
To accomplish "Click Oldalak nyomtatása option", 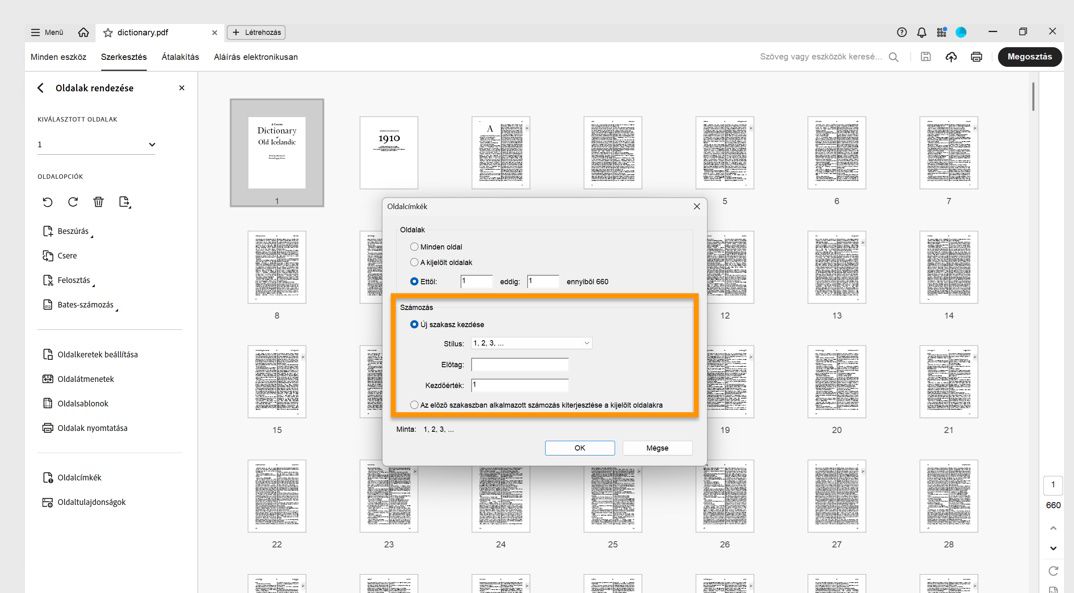I will 85,428.
